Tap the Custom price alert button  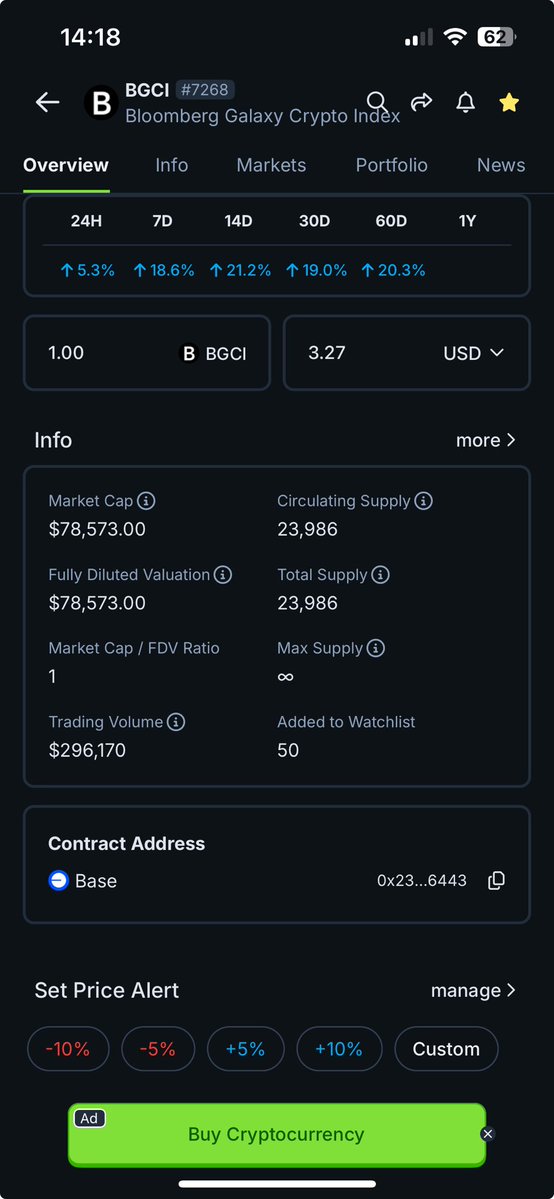[446, 1049]
